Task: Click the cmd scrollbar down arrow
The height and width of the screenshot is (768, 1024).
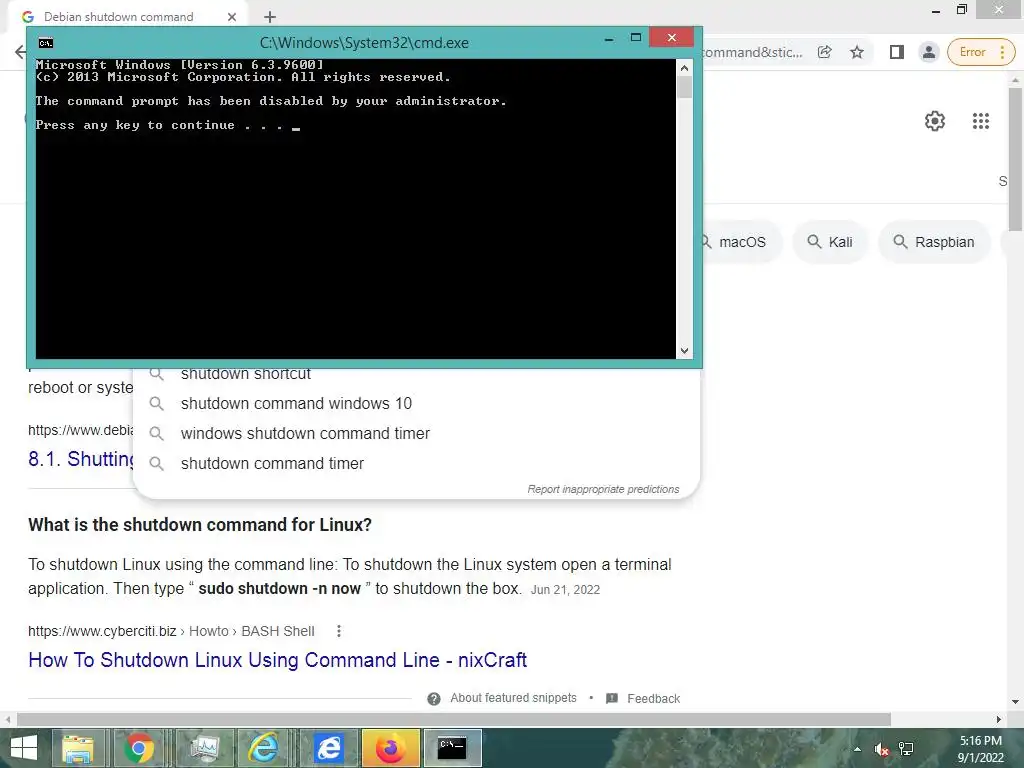Action: point(684,351)
